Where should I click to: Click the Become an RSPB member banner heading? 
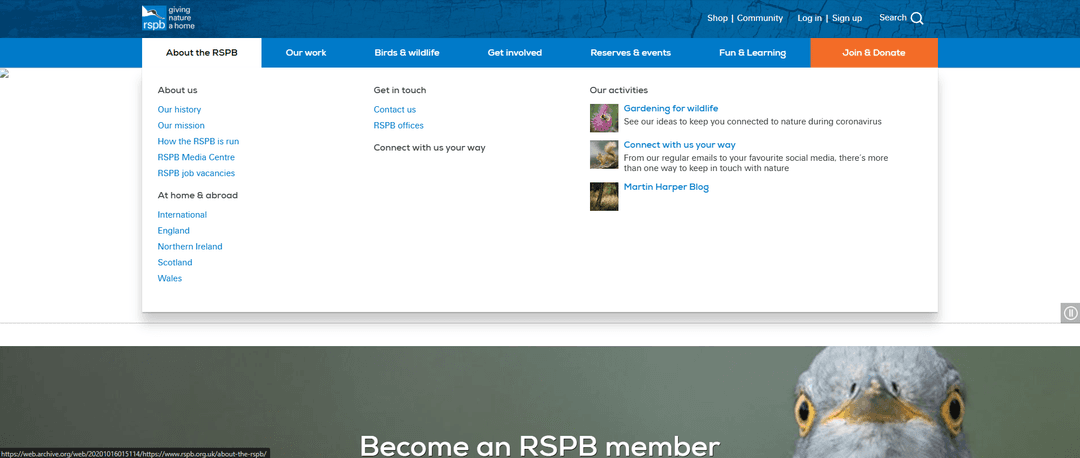click(540, 445)
